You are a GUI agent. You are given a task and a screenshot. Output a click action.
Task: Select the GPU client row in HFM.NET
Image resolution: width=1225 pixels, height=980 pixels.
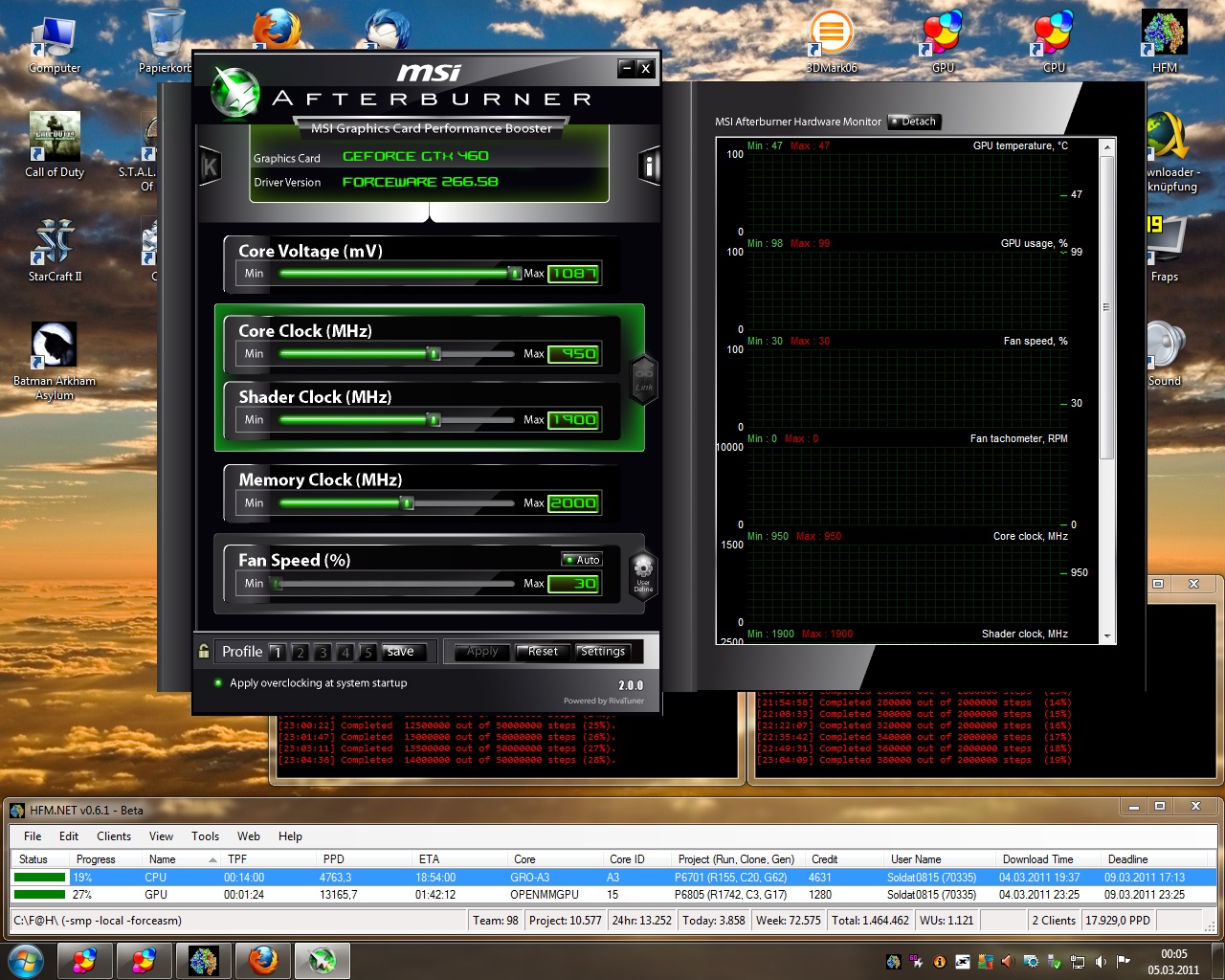pos(613,895)
